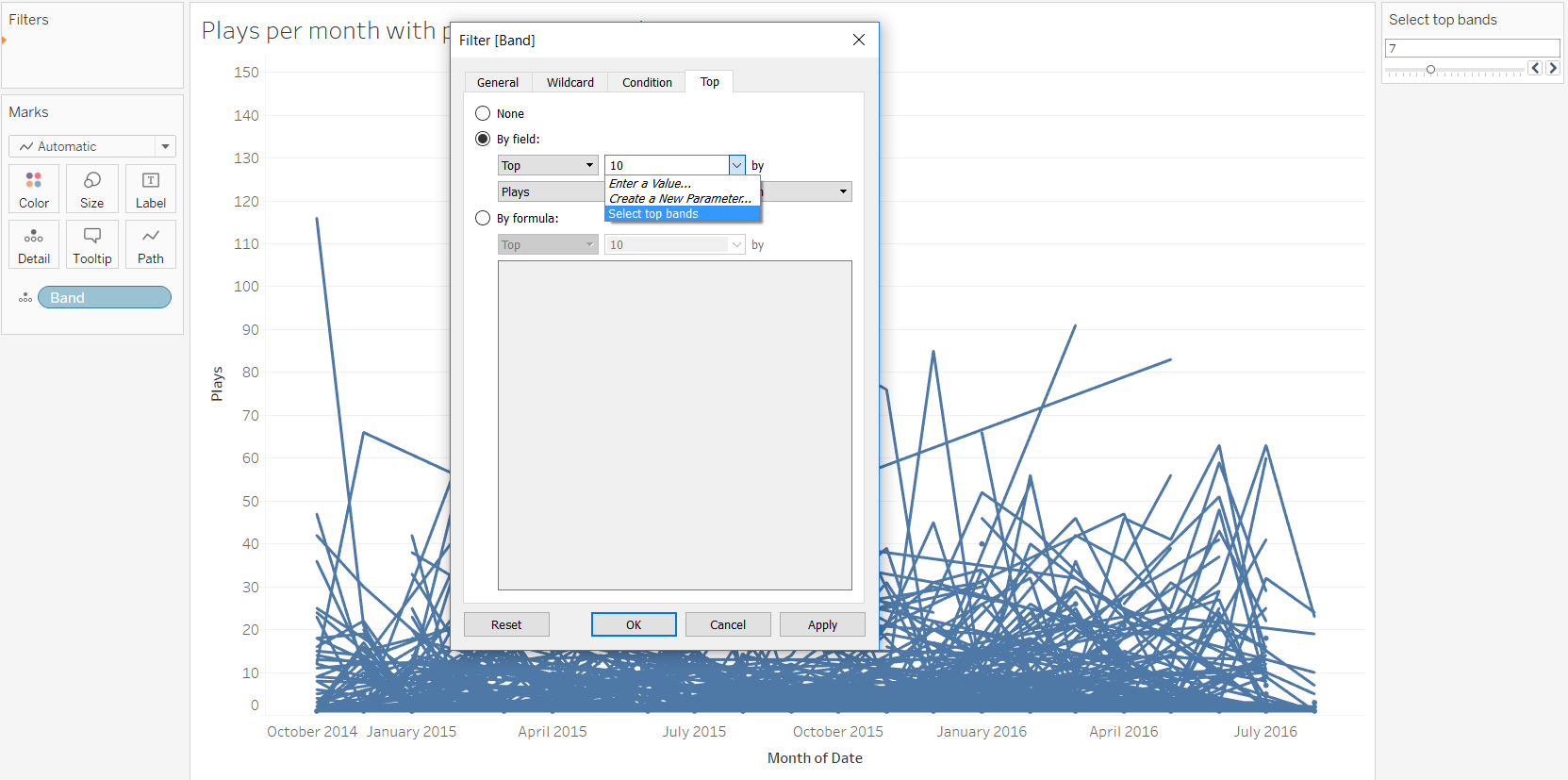Click the Select top bands slider handle
The height and width of the screenshot is (780, 1568).
1430,70
